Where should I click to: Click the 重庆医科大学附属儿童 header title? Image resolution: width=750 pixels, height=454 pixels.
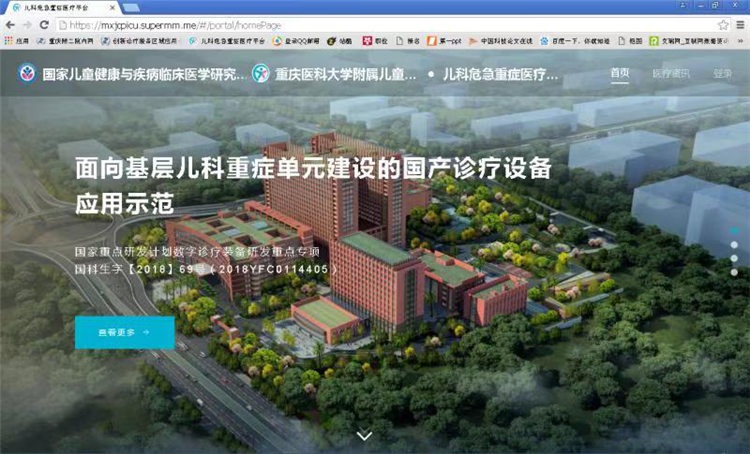(x=345, y=74)
